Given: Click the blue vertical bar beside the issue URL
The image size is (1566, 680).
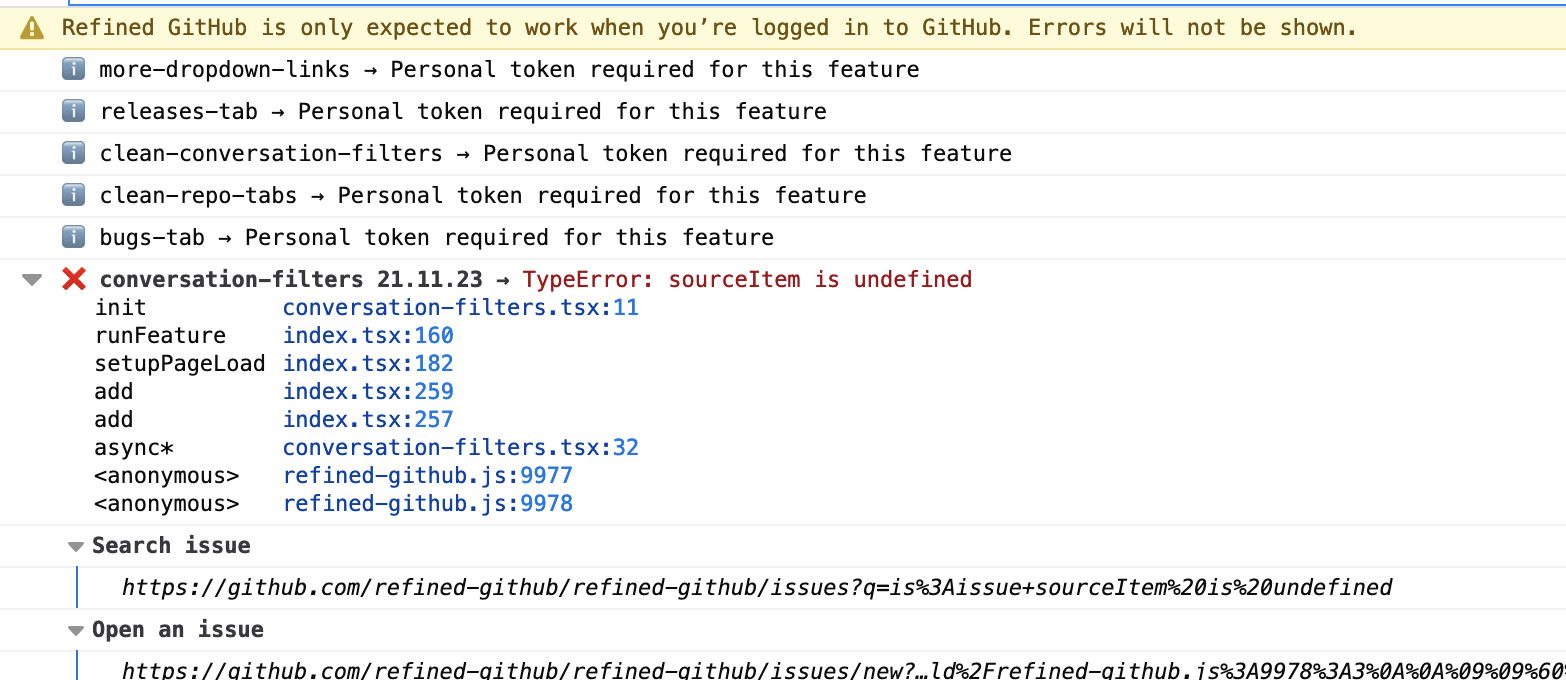Looking at the screenshot, I should pyautogui.click(x=79, y=588).
